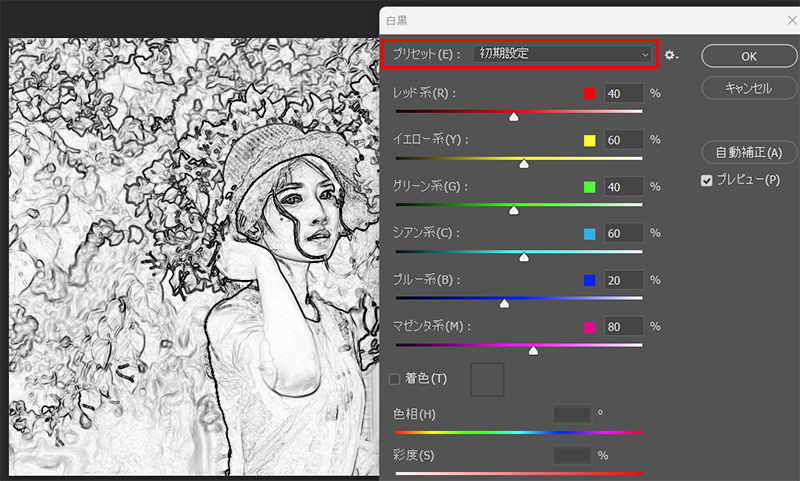
Task: Toggle the プレビュー(P) checkbox
Action: tap(707, 180)
